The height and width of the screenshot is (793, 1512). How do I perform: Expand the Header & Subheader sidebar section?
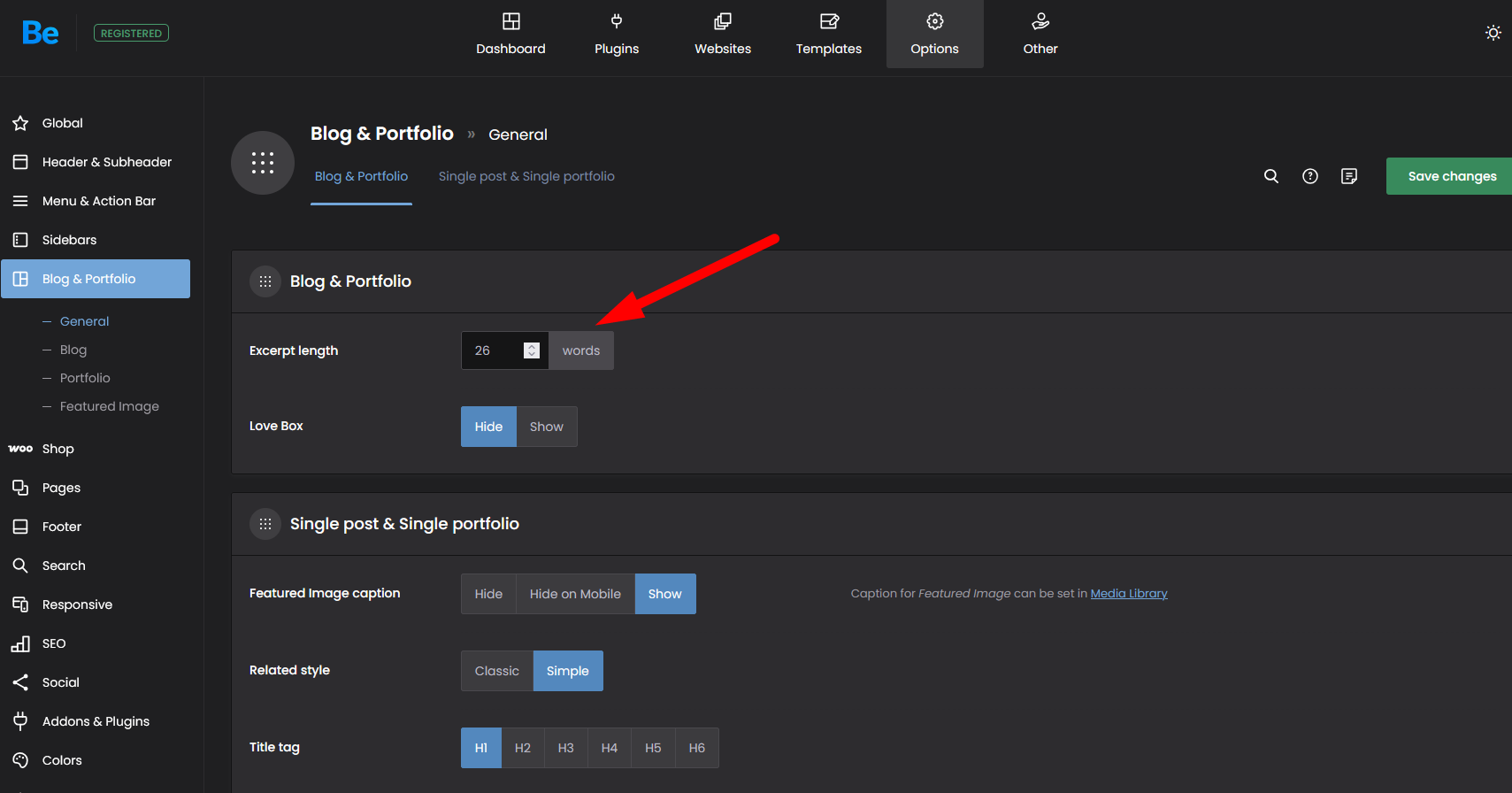(106, 162)
